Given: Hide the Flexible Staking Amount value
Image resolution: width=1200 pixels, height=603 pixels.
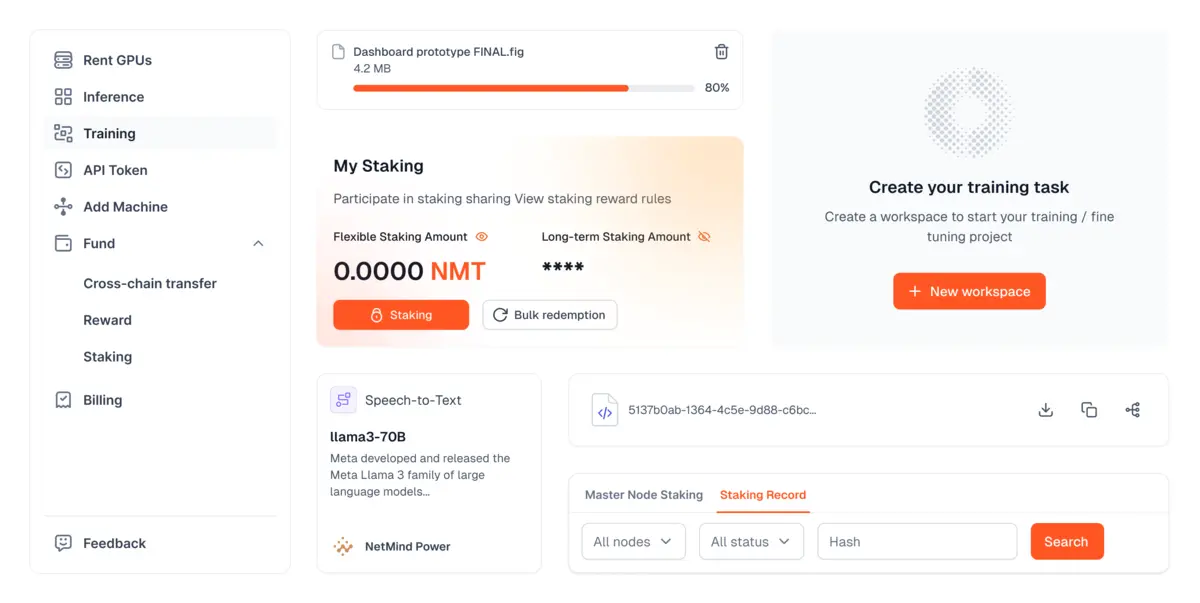Looking at the screenshot, I should click(482, 237).
